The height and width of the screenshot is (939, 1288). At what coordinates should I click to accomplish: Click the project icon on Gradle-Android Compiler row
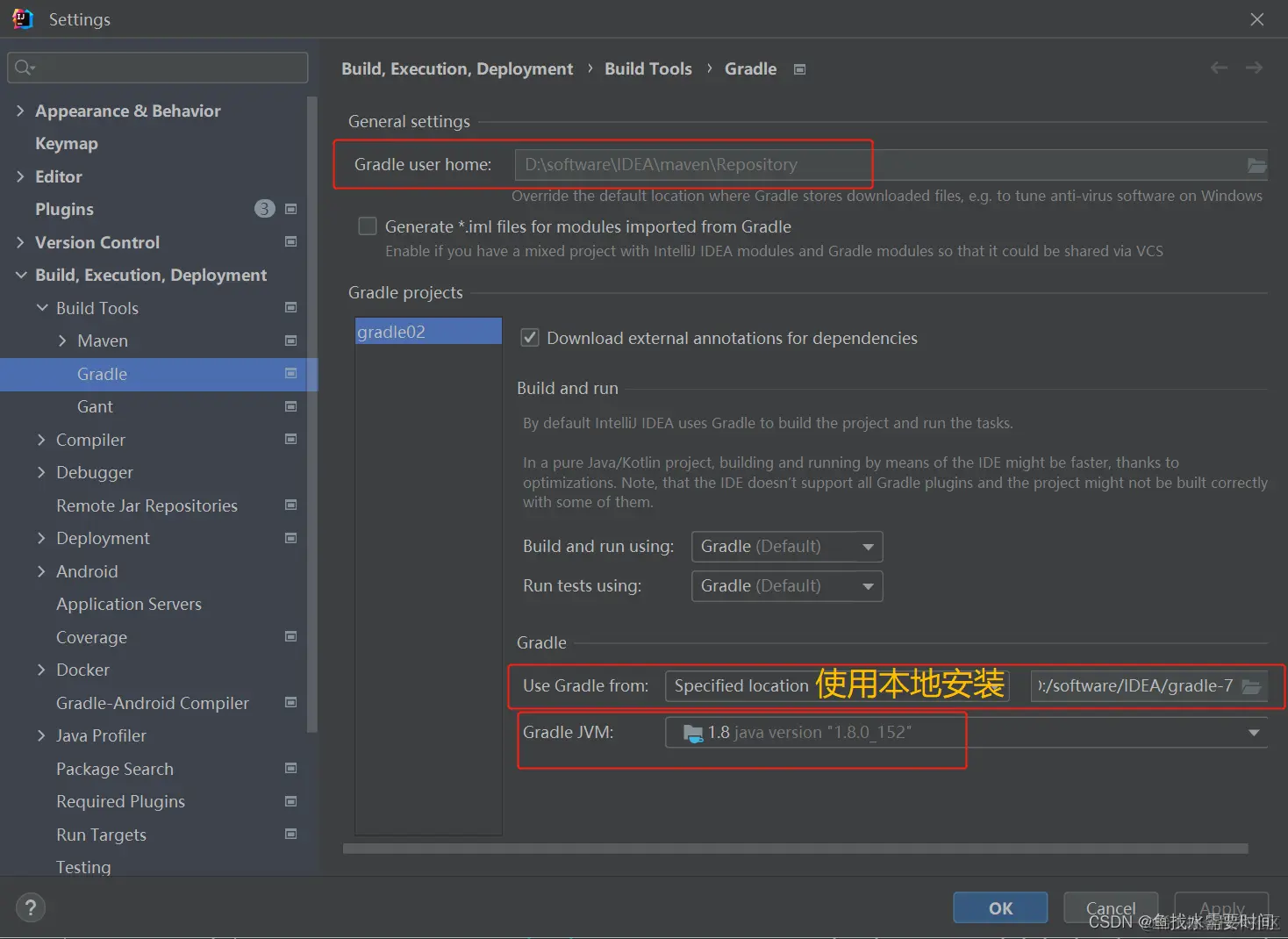[291, 702]
